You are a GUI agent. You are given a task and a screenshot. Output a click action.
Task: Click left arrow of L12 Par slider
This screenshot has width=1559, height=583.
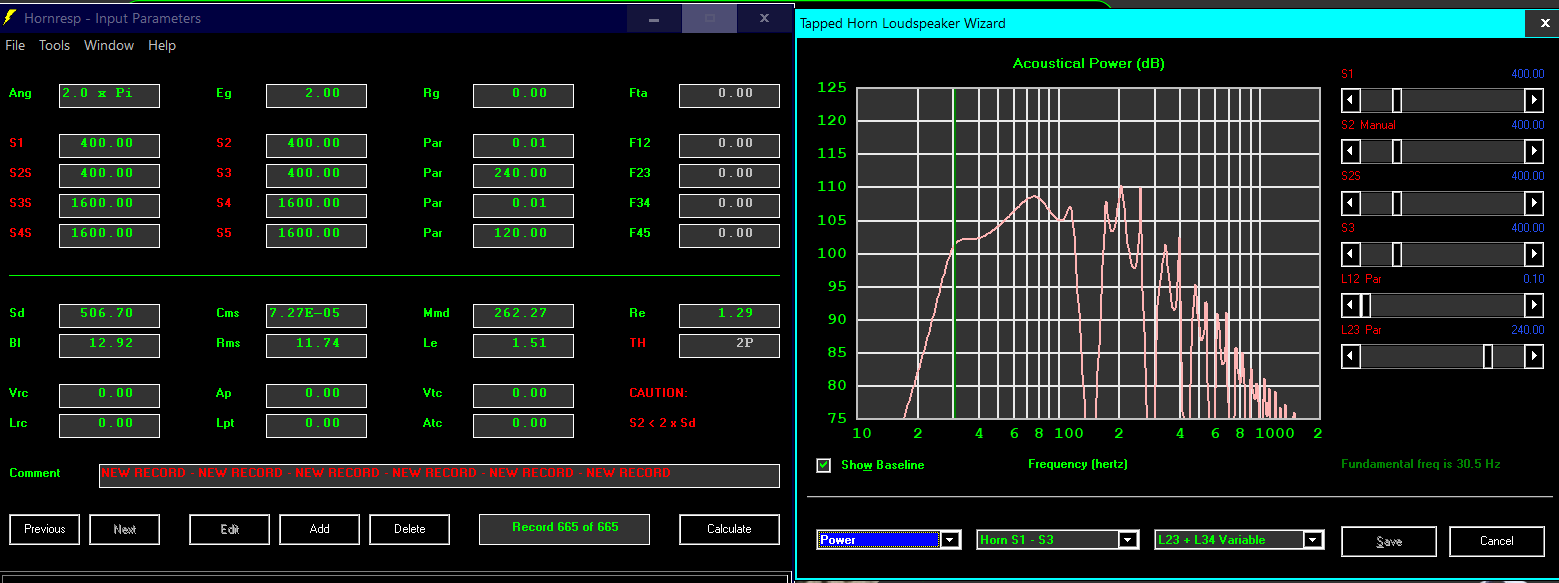coord(1351,305)
